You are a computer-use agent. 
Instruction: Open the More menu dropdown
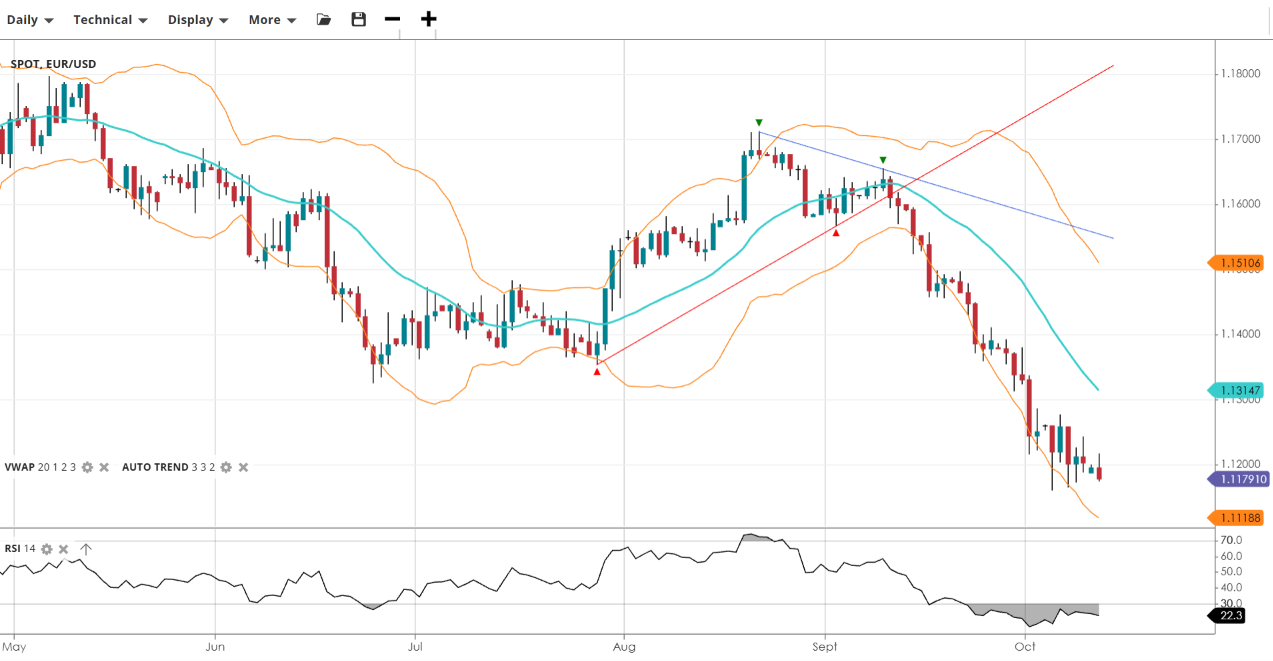click(x=272, y=20)
